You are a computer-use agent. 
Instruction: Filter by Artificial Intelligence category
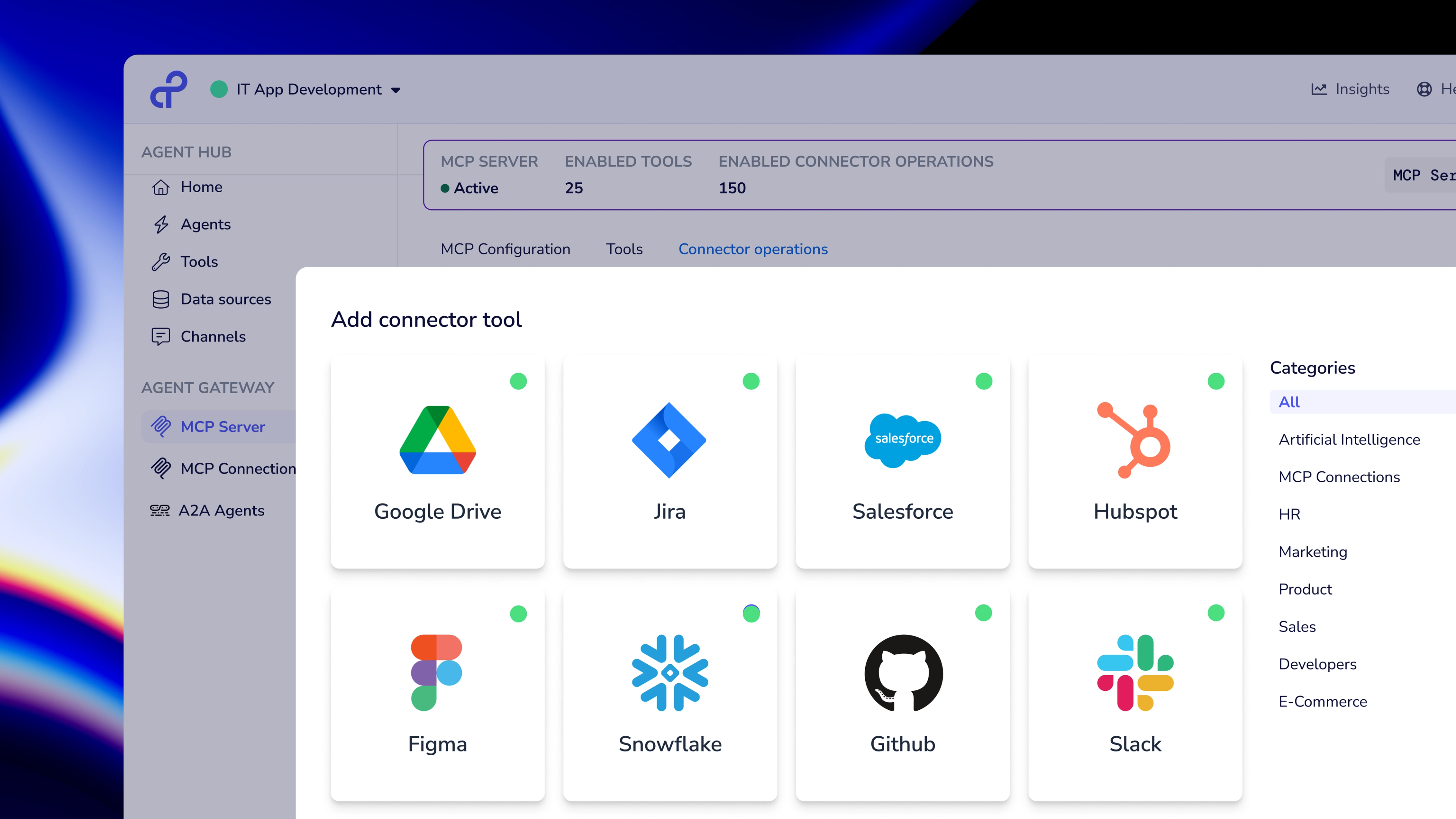coord(1349,440)
